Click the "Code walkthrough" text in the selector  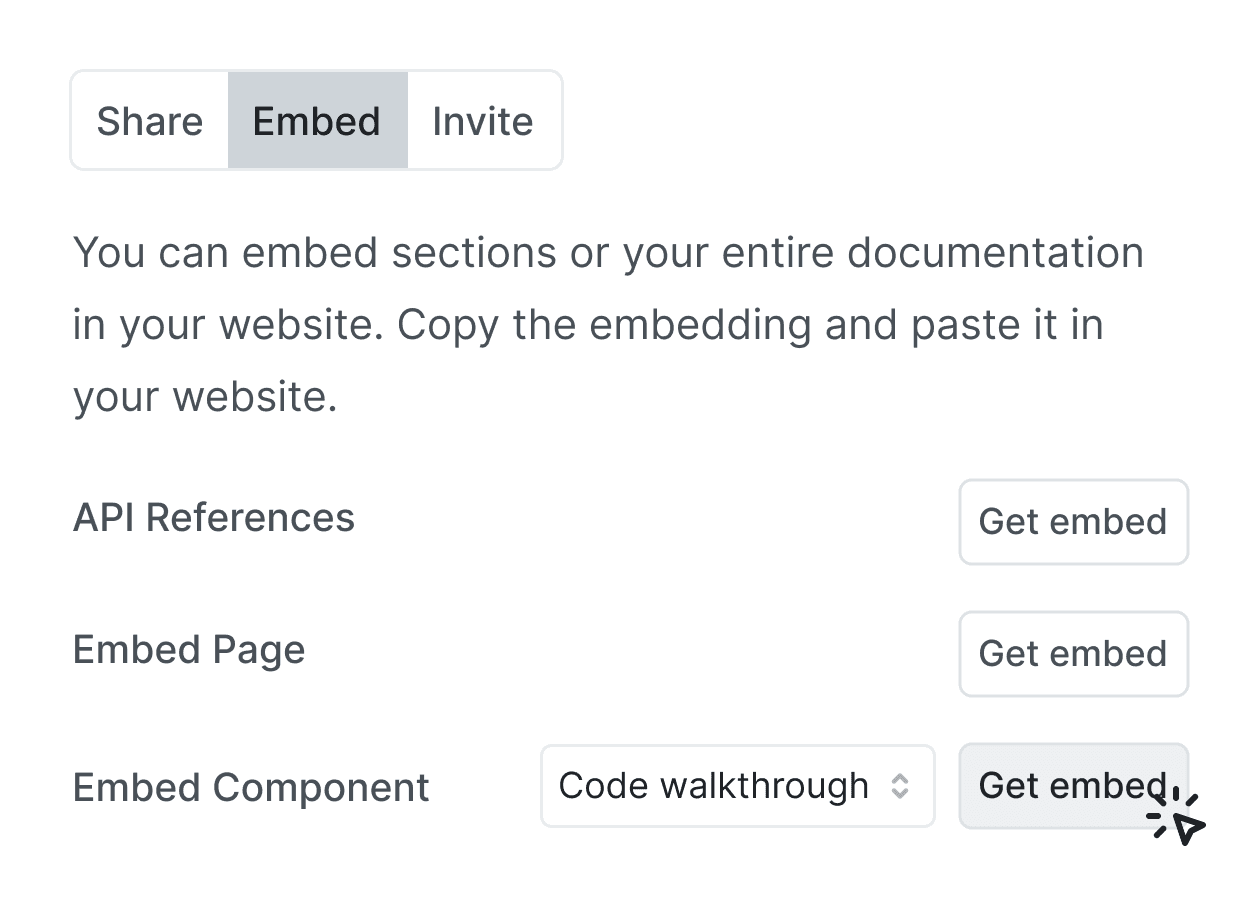coord(714,786)
